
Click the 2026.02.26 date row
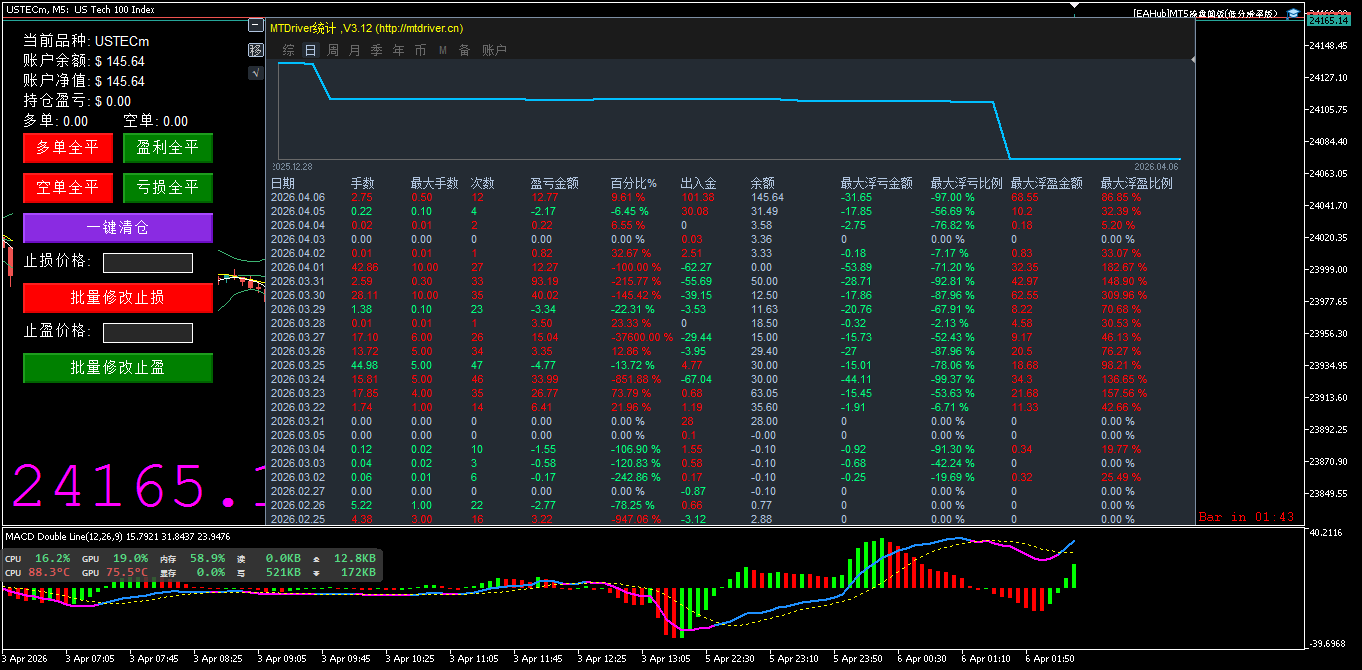coord(298,506)
